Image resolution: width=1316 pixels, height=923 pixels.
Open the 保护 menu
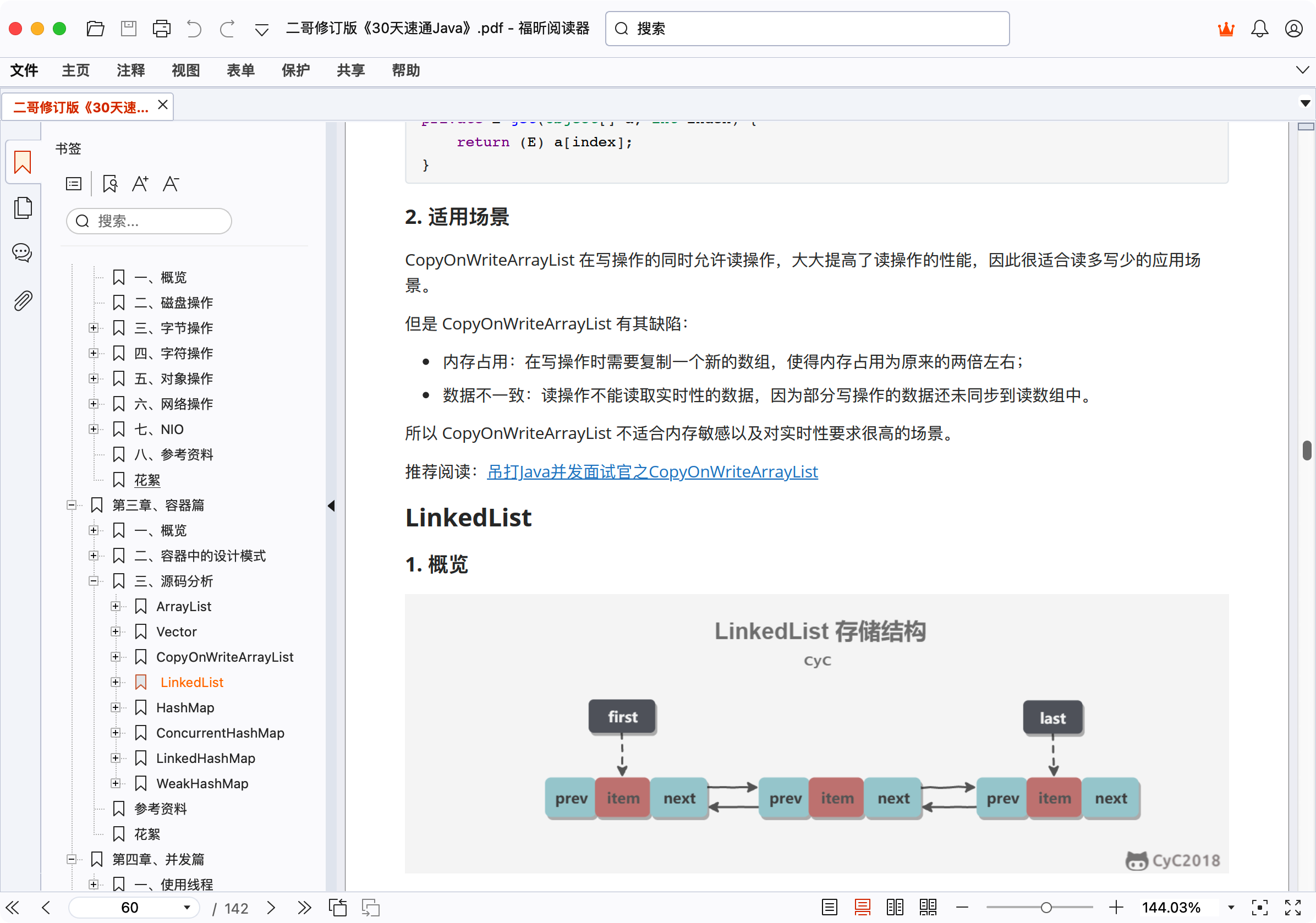pos(295,70)
